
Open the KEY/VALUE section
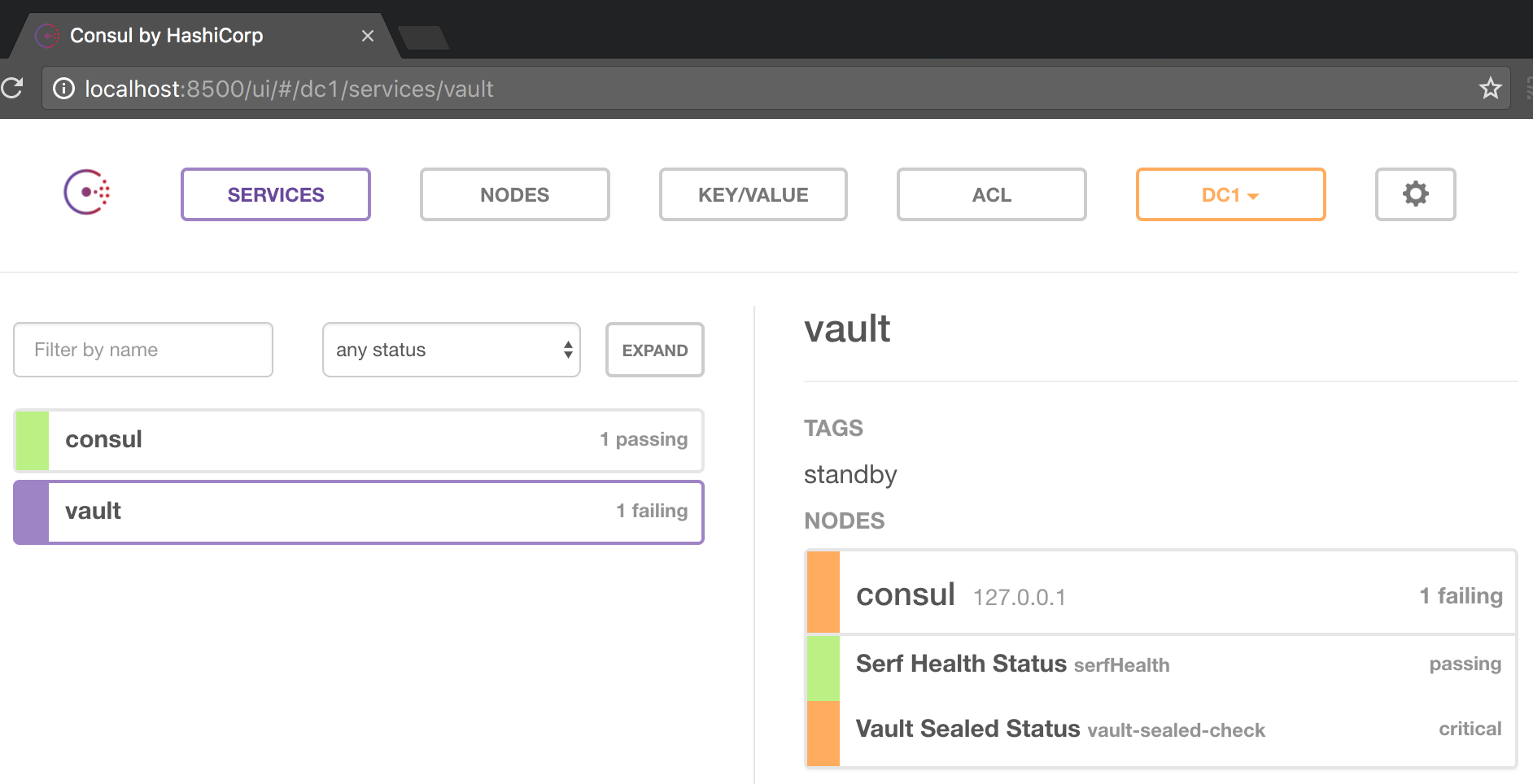coord(753,194)
